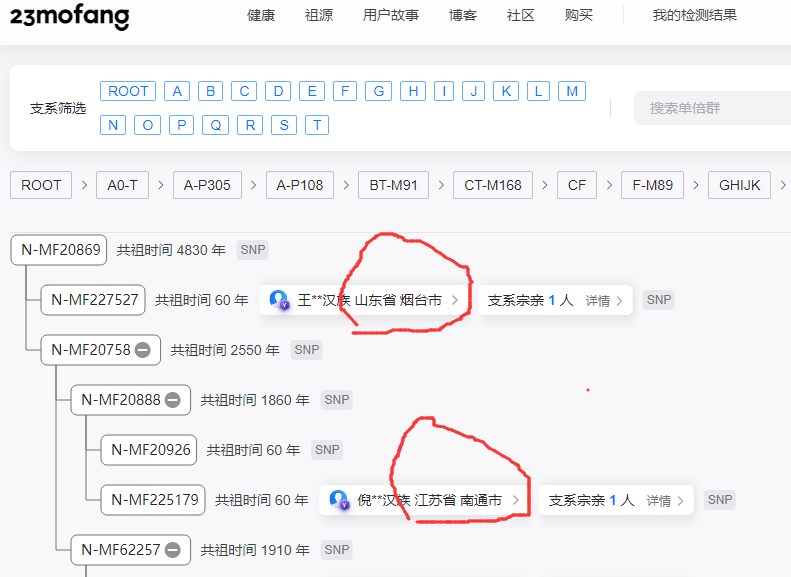This screenshot has height=577, width=791.
Task: Open 详情 for N-MF225179 支系宗亲
Action: 665,501
